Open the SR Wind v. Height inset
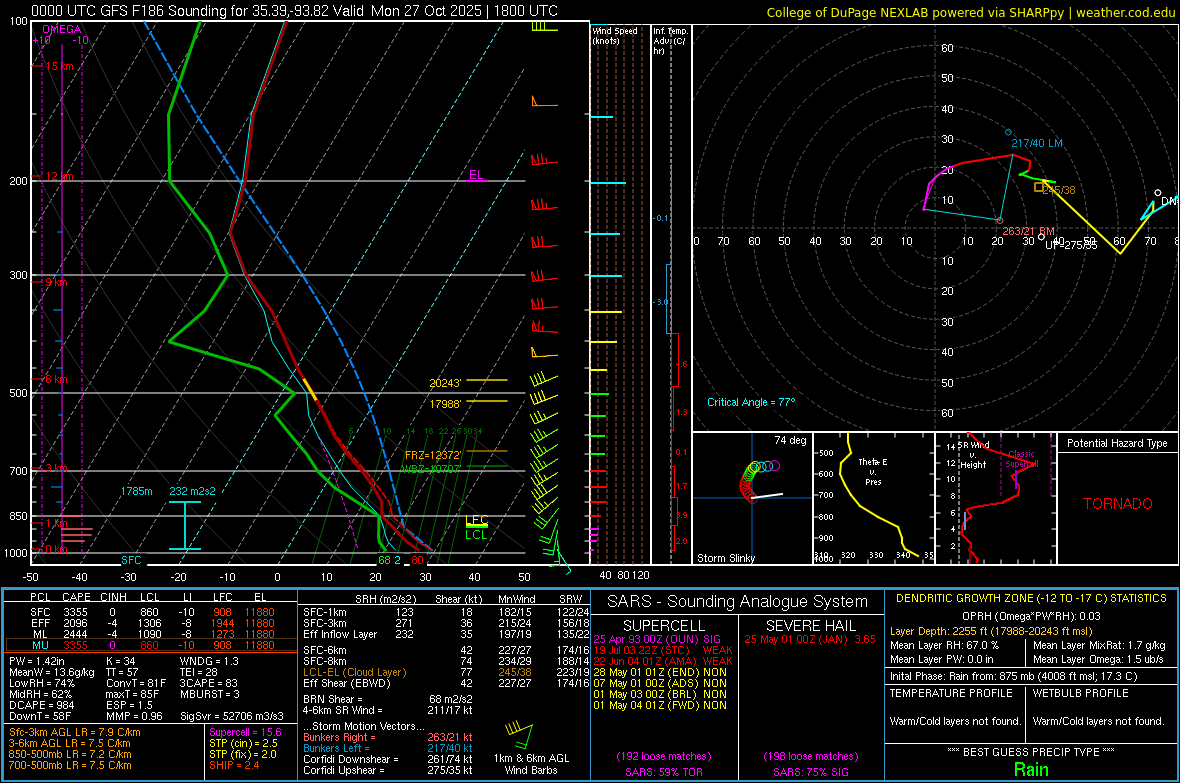 pyautogui.click(x=995, y=498)
